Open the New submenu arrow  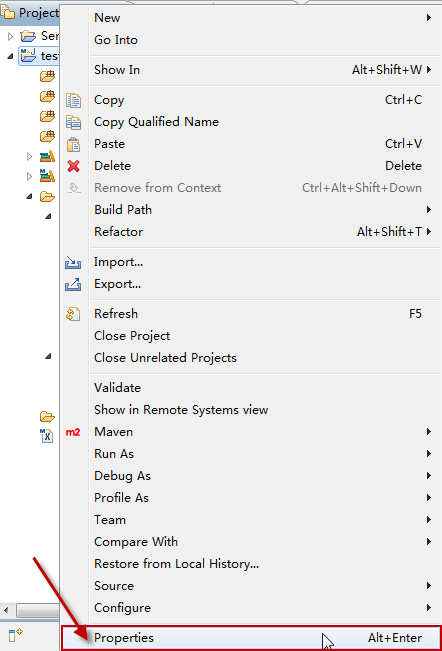pos(429,17)
